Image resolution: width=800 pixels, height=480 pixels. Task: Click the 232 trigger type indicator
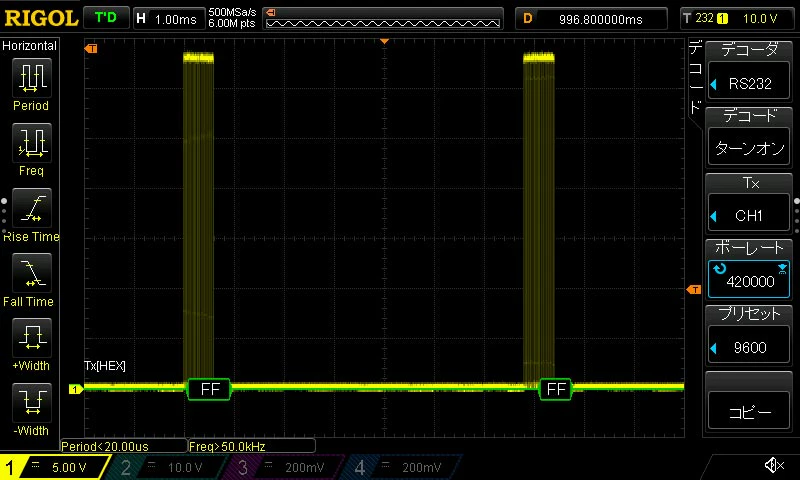[x=705, y=18]
